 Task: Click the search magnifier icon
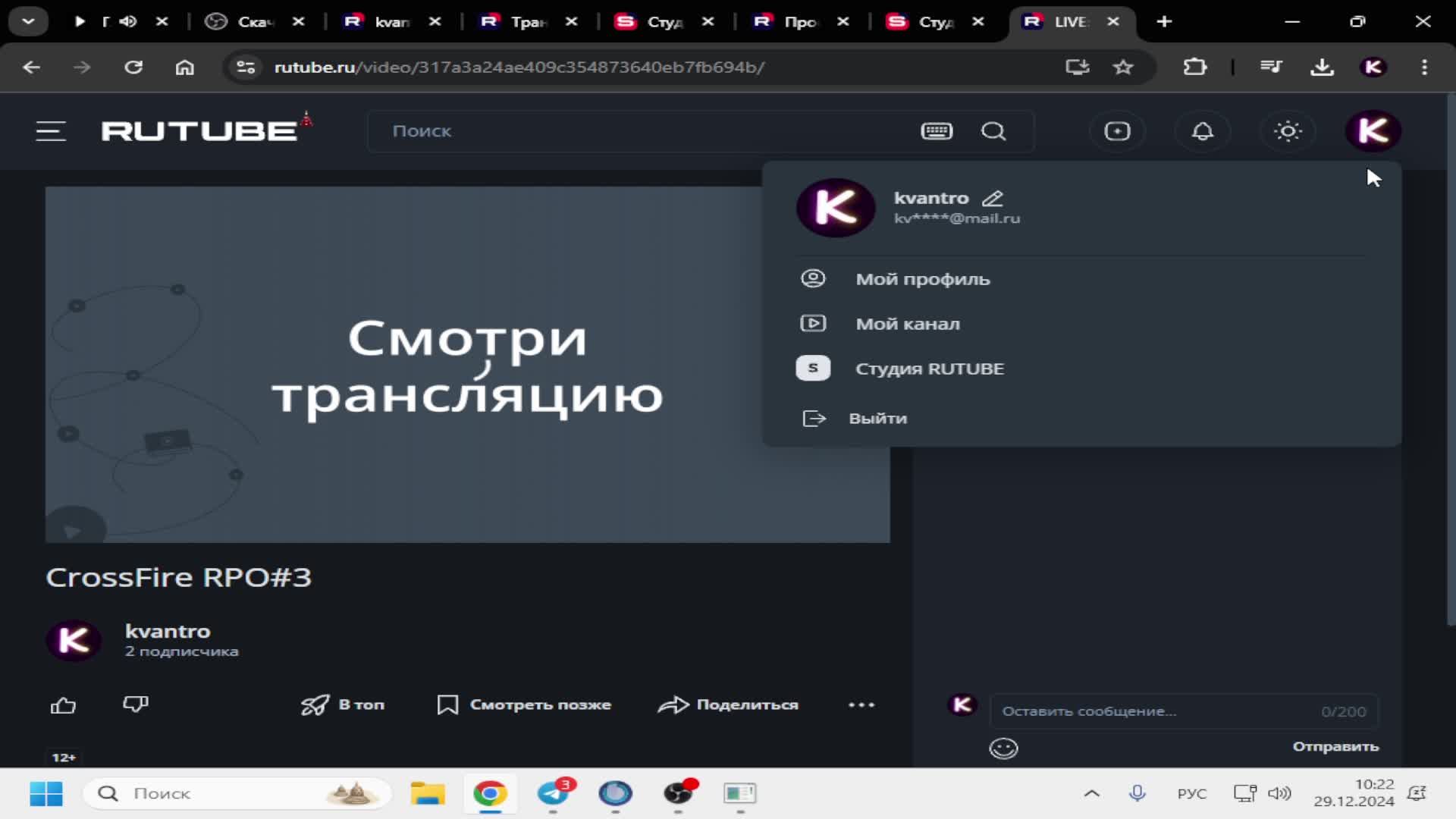pos(993,131)
